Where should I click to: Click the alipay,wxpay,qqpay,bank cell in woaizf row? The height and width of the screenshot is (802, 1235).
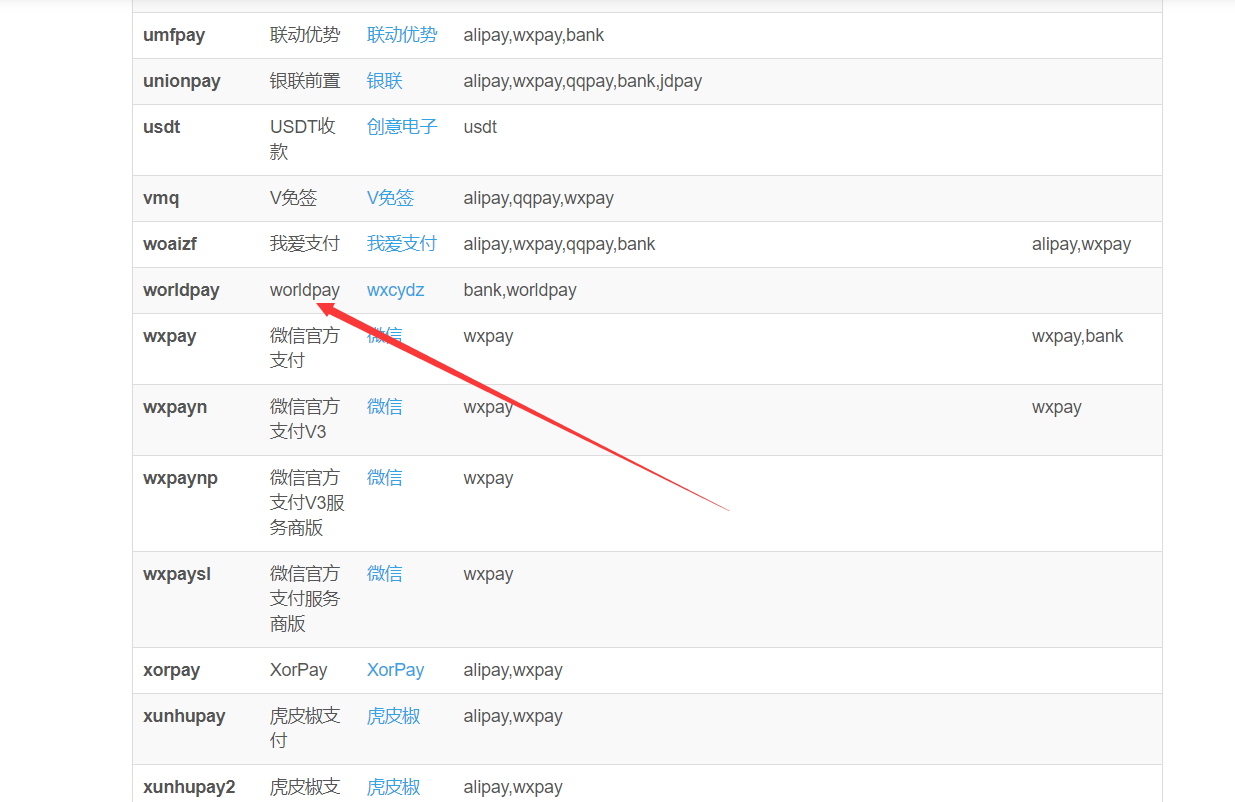point(560,244)
